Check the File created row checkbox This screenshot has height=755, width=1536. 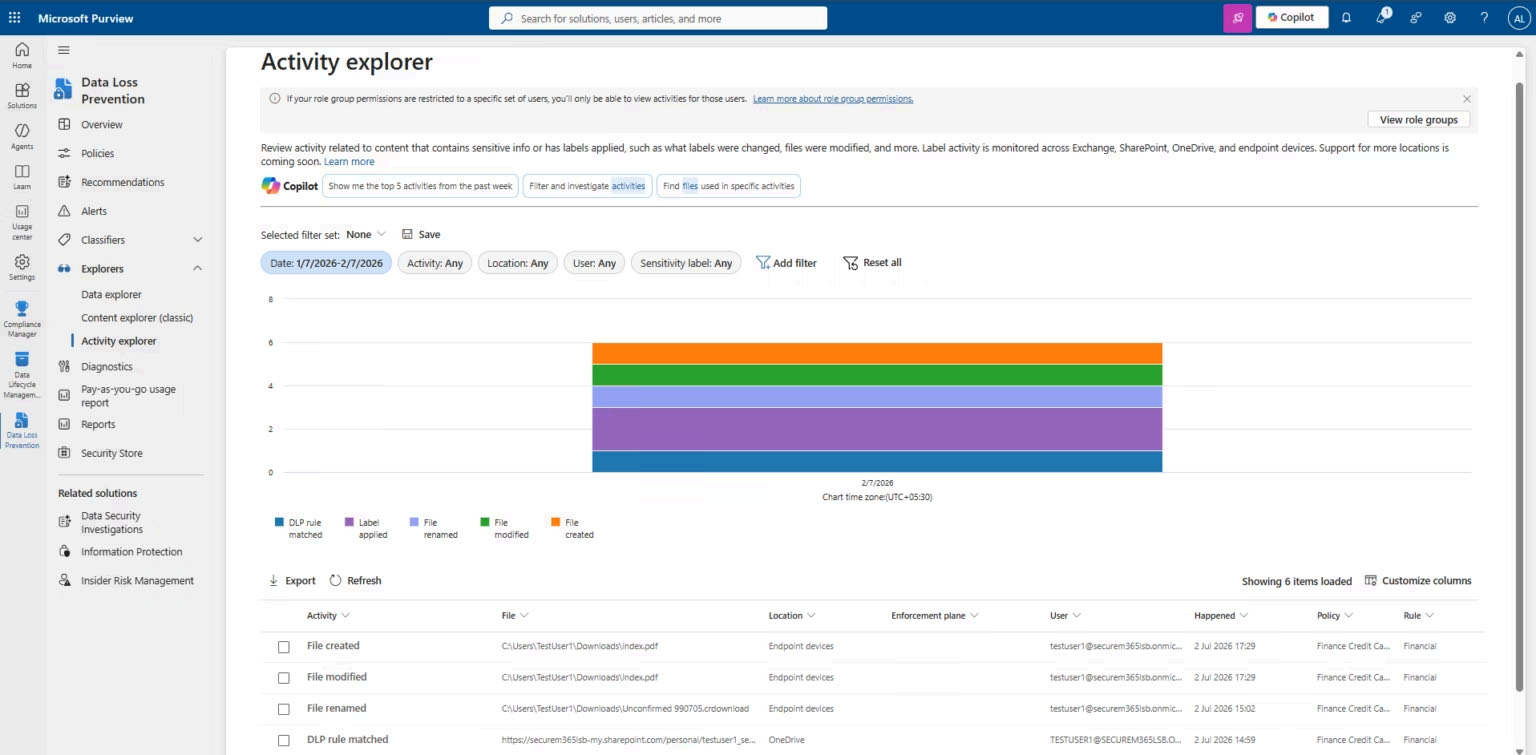point(284,647)
